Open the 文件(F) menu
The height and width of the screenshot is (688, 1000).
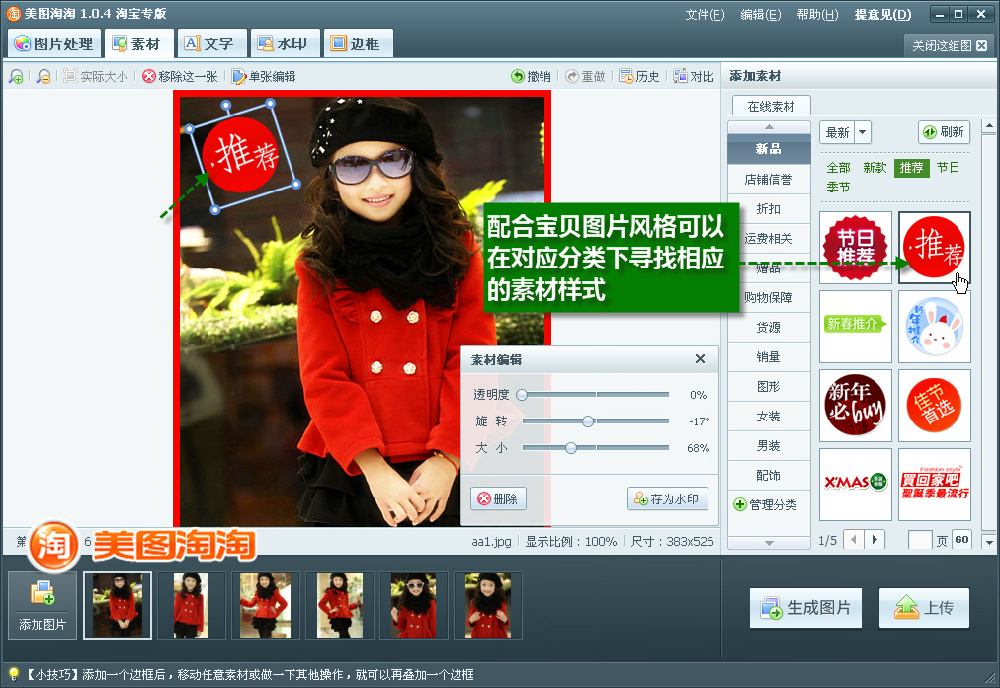tap(705, 14)
